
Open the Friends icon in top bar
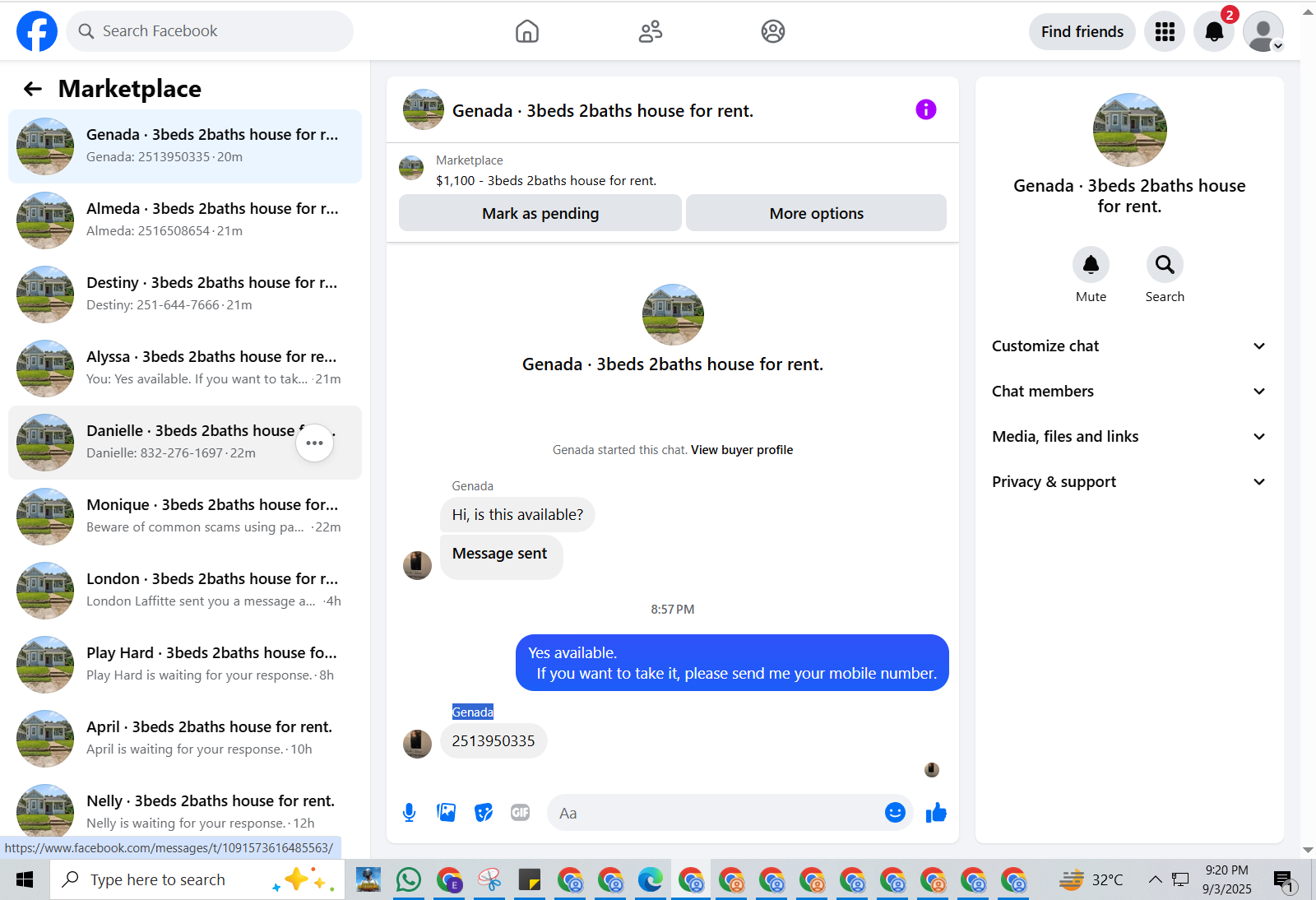[x=651, y=31]
